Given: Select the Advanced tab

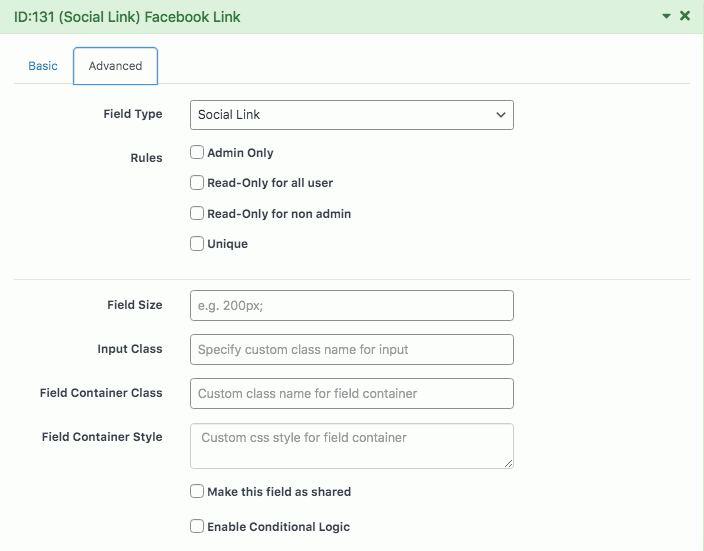Looking at the screenshot, I should pos(115,66).
